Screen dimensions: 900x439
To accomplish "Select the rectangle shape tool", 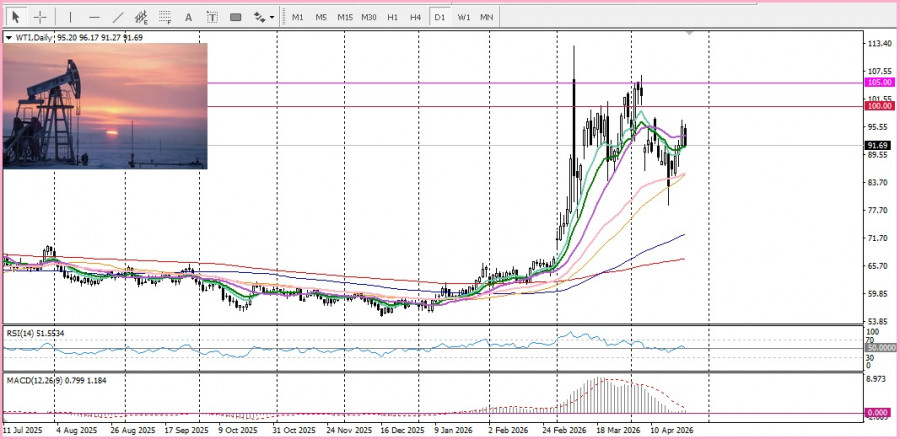I will click(x=236, y=17).
